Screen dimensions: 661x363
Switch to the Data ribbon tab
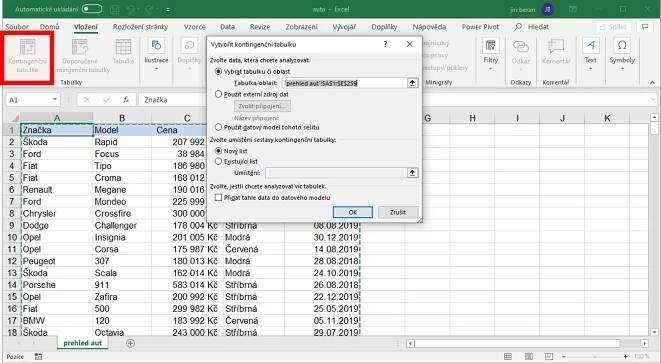pos(227,27)
